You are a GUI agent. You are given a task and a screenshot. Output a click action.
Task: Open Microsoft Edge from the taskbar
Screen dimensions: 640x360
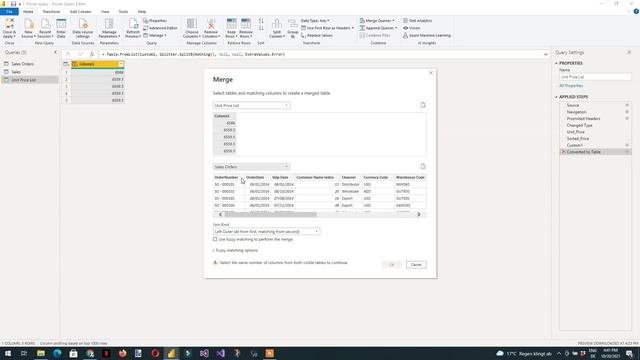click(x=57, y=353)
